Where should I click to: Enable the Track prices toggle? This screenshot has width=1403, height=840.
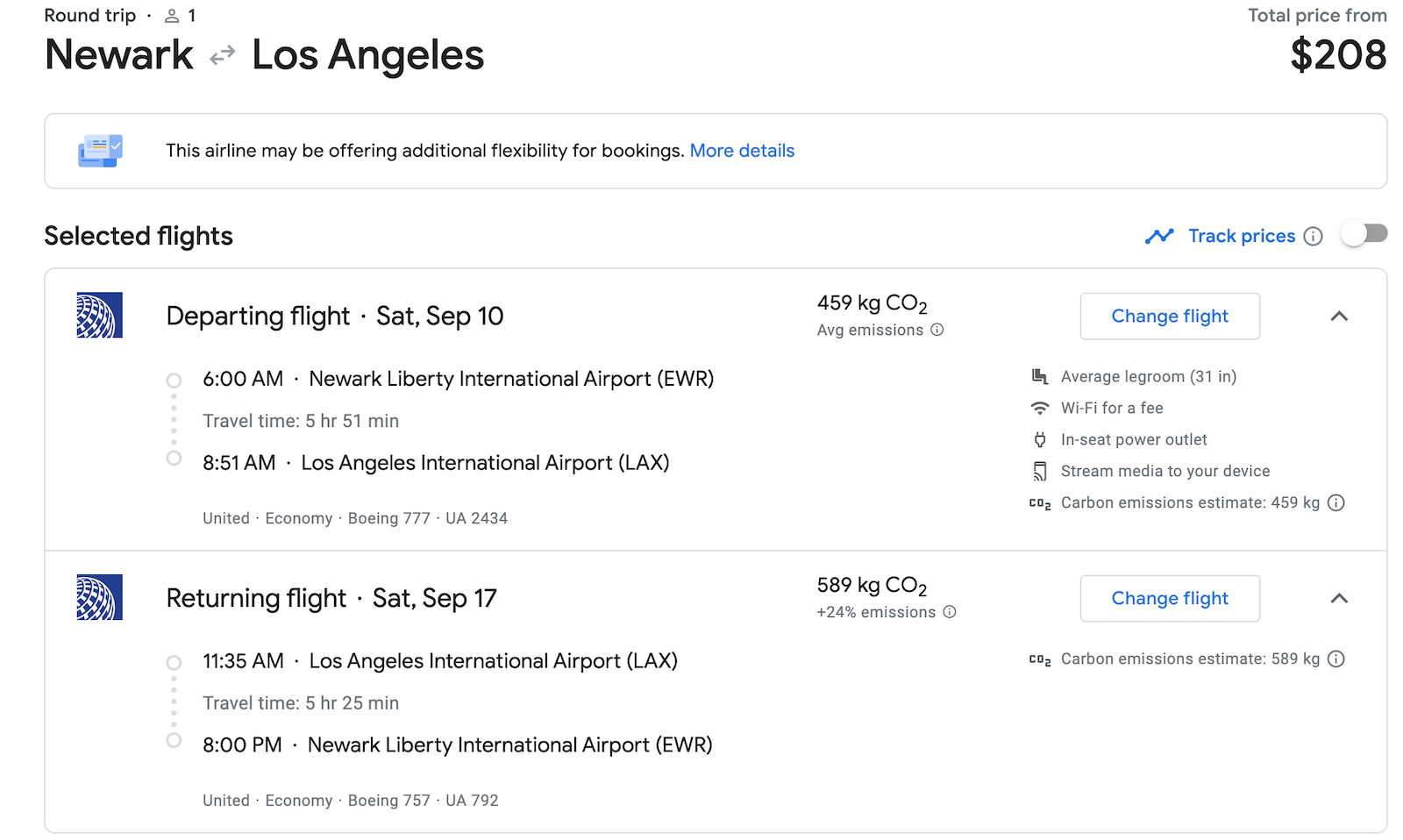(1363, 235)
